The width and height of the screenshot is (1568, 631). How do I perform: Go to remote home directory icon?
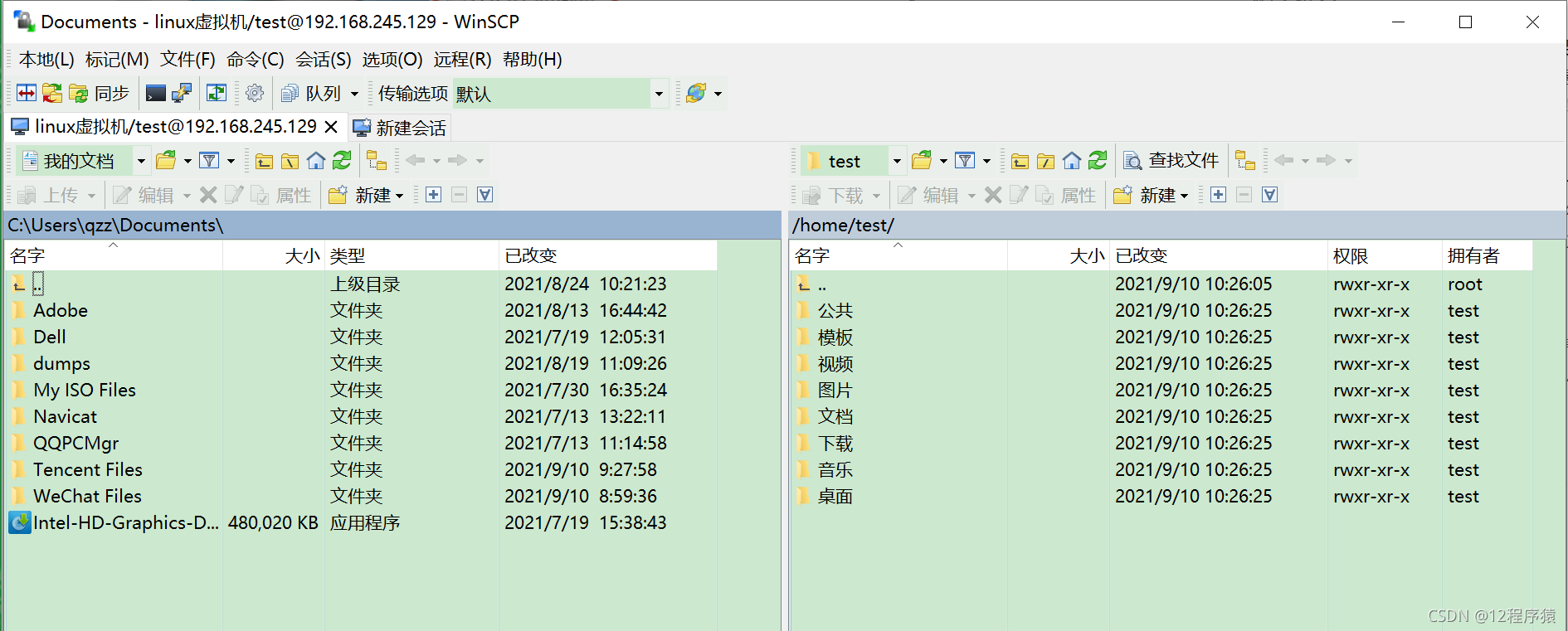1072,161
